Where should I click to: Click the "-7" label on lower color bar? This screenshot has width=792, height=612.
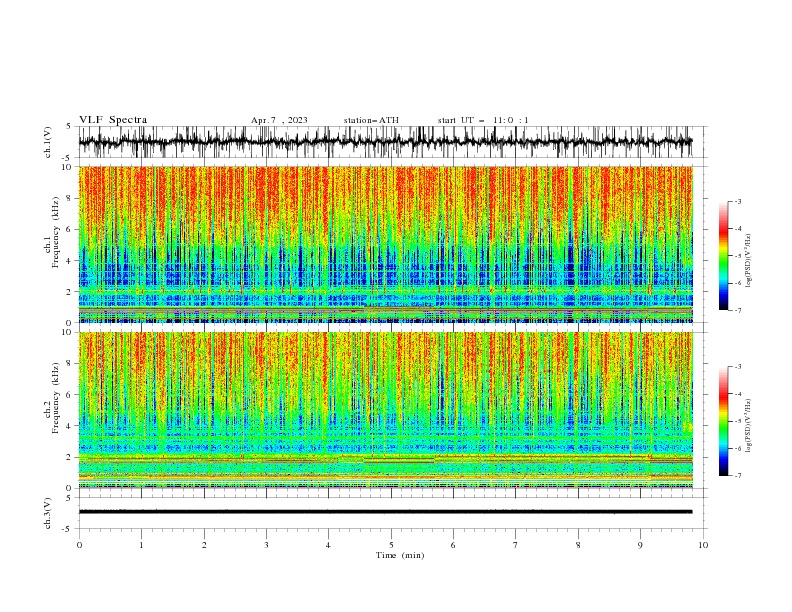click(x=738, y=475)
